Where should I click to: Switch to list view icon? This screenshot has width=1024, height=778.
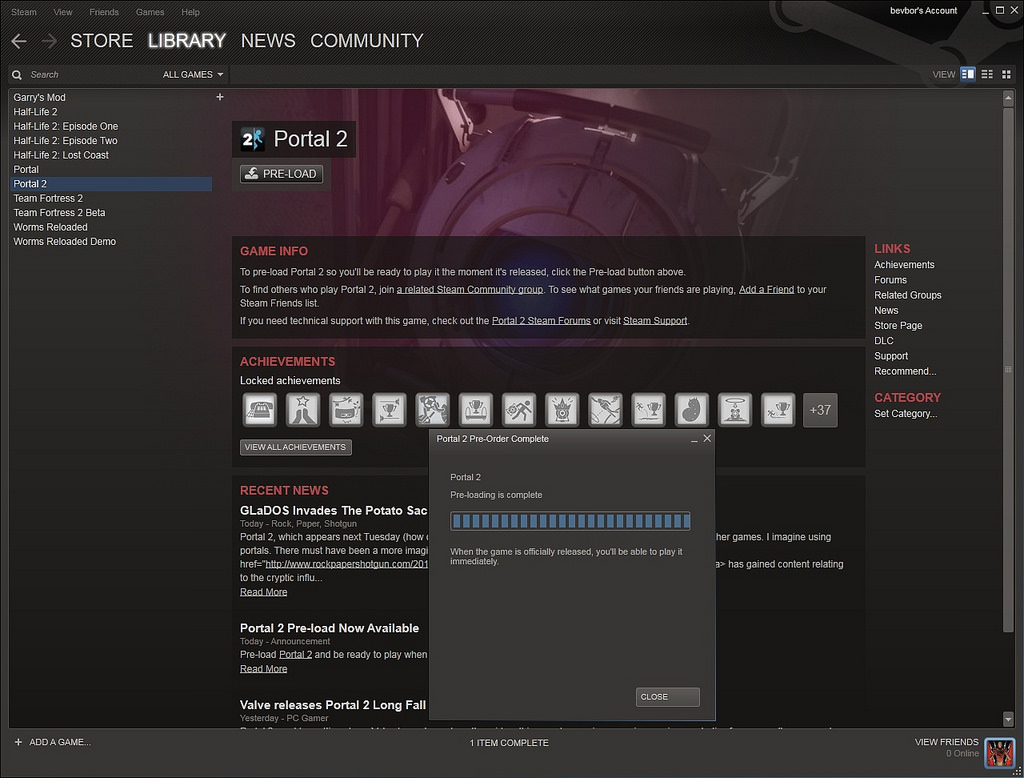(x=987, y=74)
